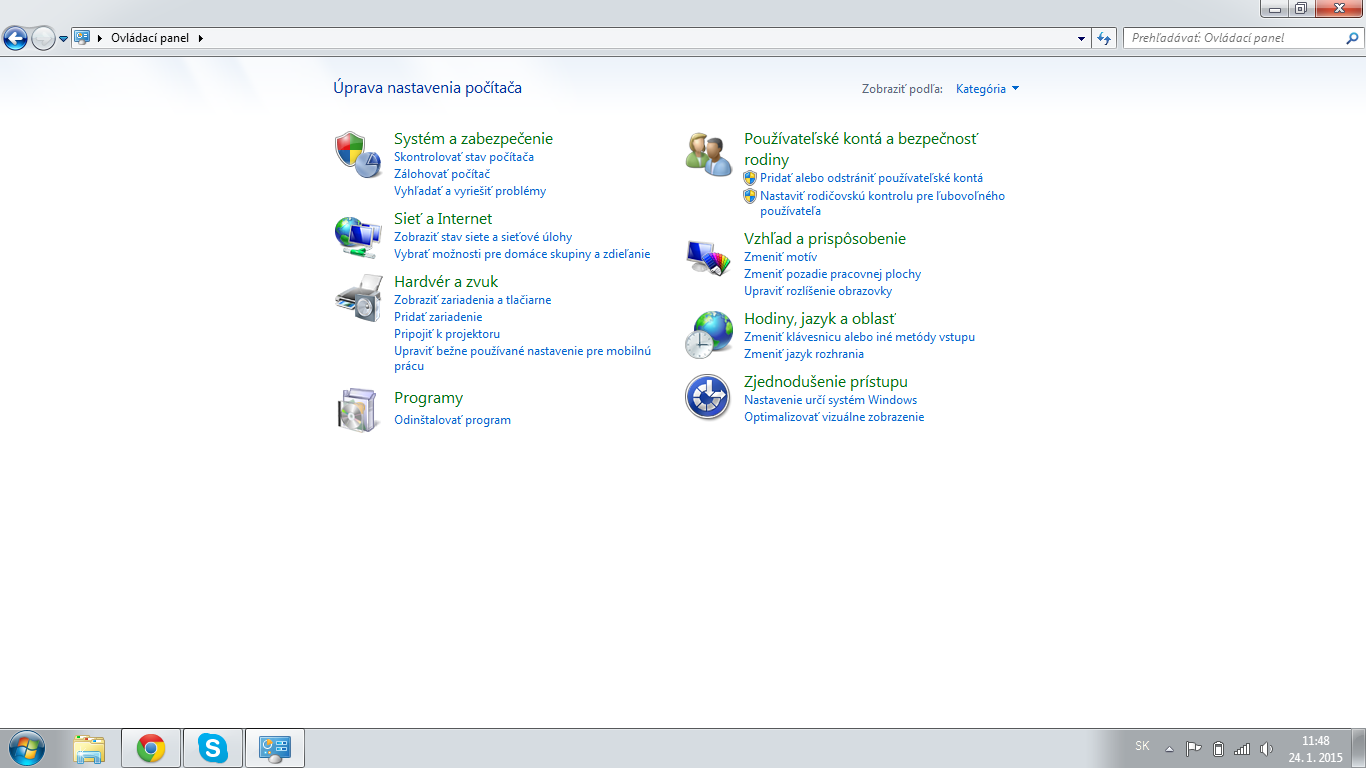Image resolution: width=1366 pixels, height=768 pixels.
Task: Click Vybrať možnosti pre domáce skupiny link
Action: coord(522,254)
